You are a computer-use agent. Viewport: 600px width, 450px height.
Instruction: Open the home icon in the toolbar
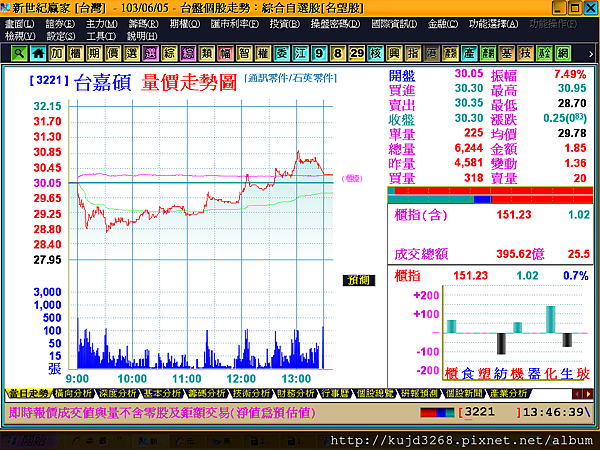(38, 53)
